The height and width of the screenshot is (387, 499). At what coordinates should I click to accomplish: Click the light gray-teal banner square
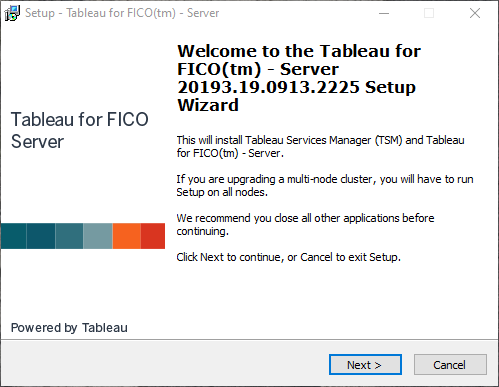coord(98,236)
